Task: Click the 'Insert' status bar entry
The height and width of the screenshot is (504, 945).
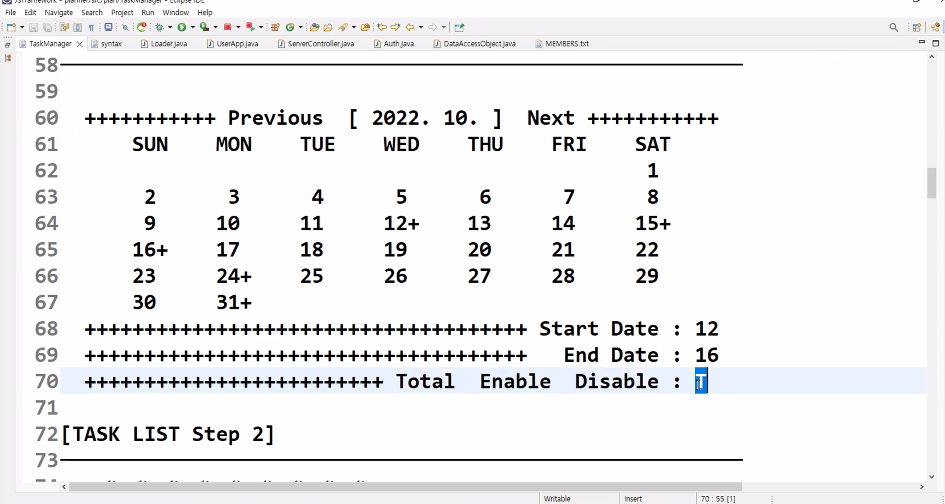Action: click(633, 499)
